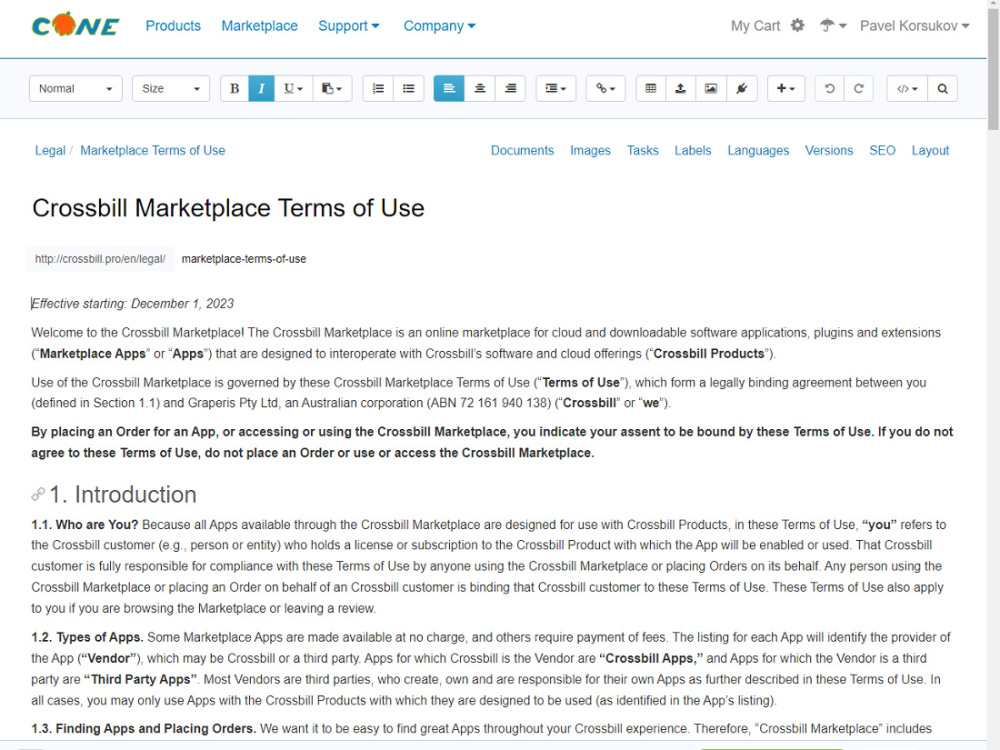Open the Normal paragraph style dropdown
Viewport: 1000px width, 750px height.
tap(75, 89)
